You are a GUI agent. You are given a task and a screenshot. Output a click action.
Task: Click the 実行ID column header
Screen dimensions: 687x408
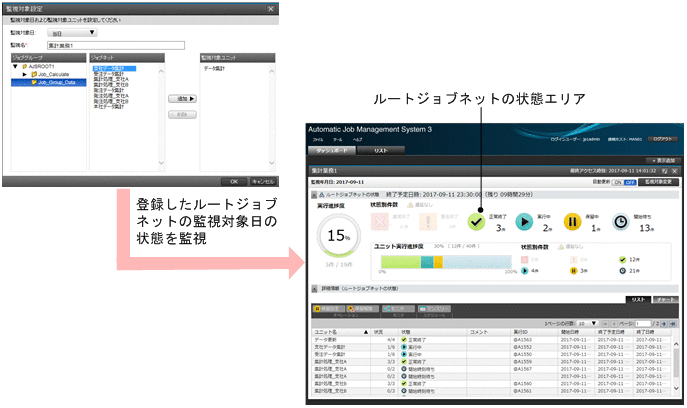[x=535, y=332]
